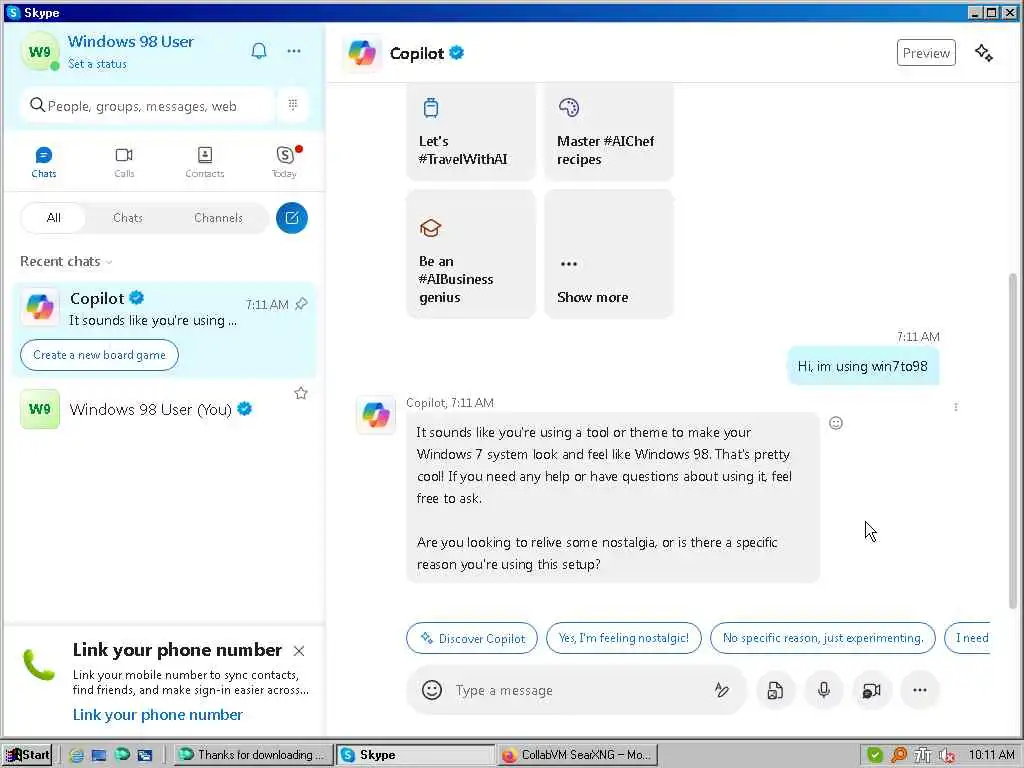Click the sent message Hi, im using win7to98
1024x768 pixels.
[863, 366]
